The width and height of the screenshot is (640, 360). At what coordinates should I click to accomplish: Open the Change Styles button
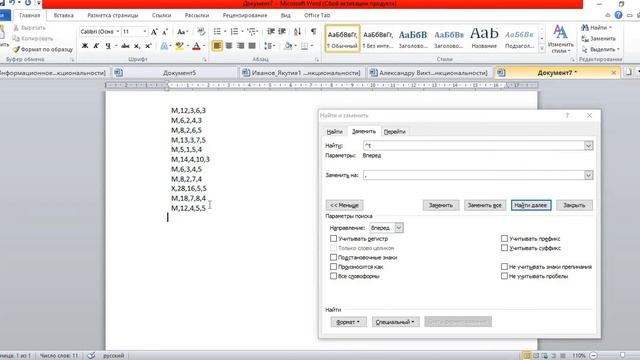point(560,39)
